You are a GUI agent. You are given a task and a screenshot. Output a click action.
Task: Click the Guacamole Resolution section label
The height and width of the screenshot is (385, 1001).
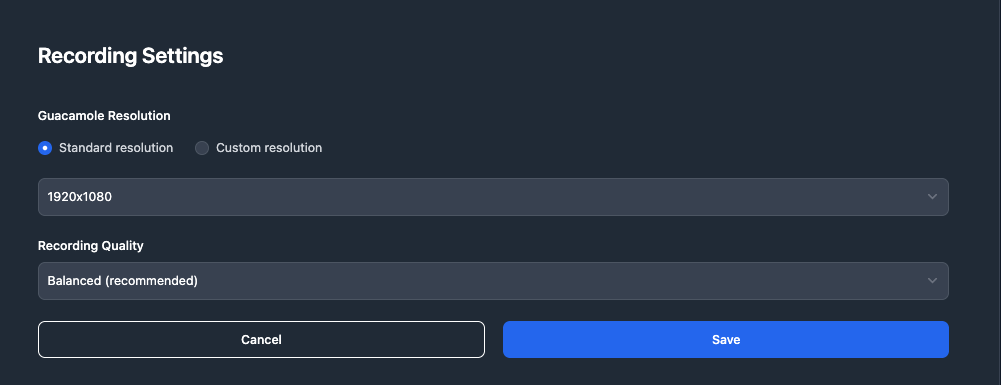[104, 116]
